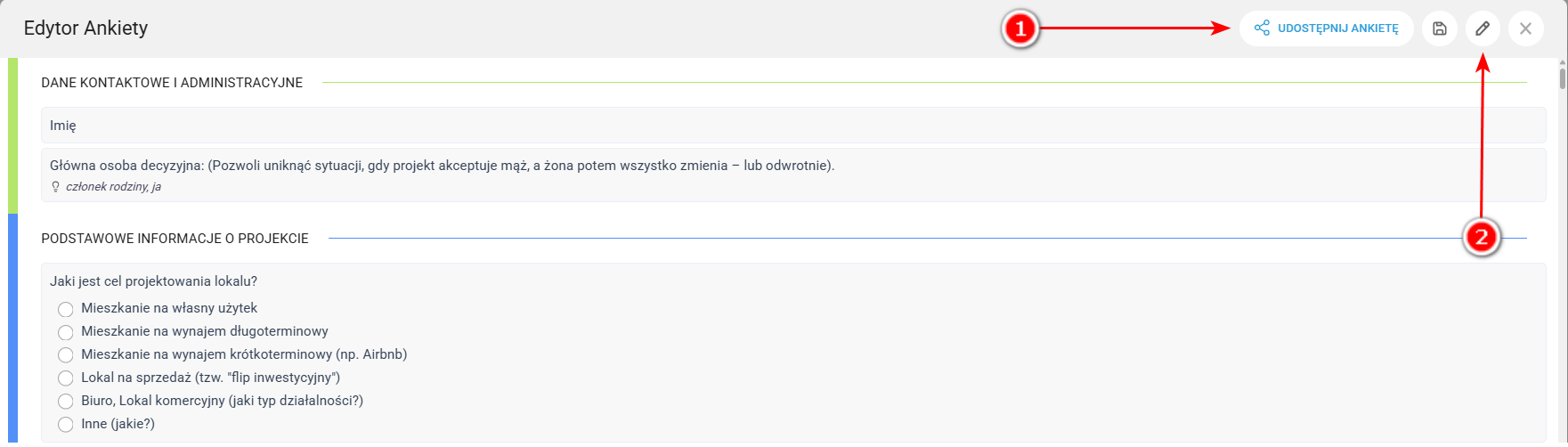Click the pencil edit icon
Viewport: 1568px width, 447px height.
[x=1483, y=28]
